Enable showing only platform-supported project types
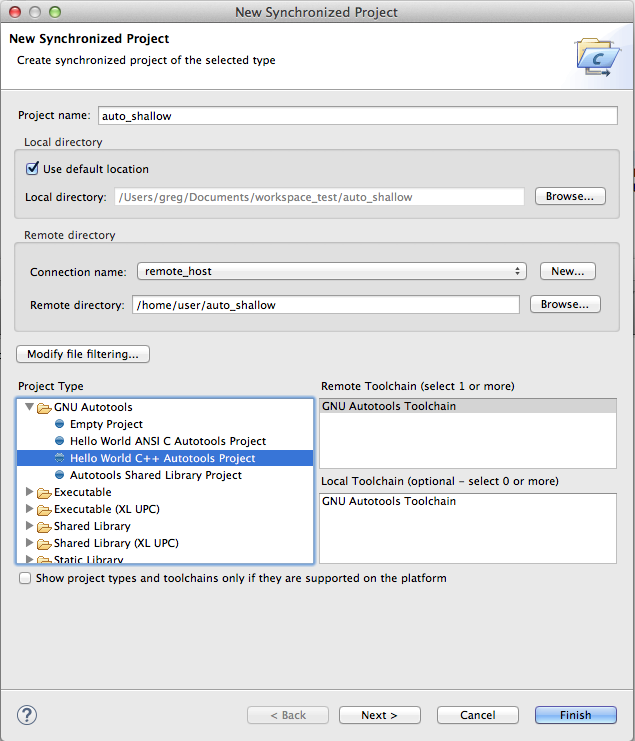 (x=25, y=578)
